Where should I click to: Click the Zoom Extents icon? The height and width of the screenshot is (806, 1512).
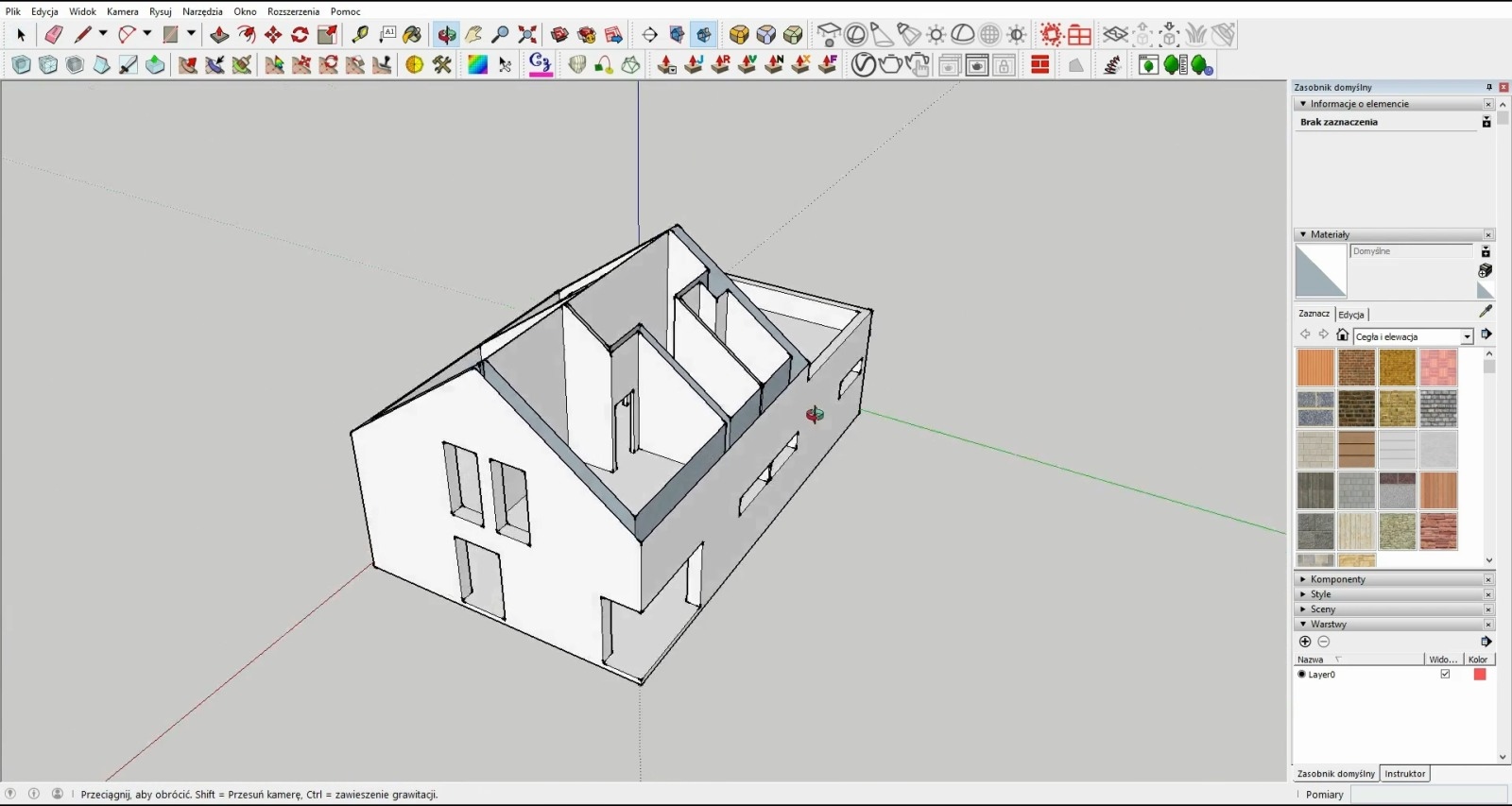pyautogui.click(x=527, y=35)
